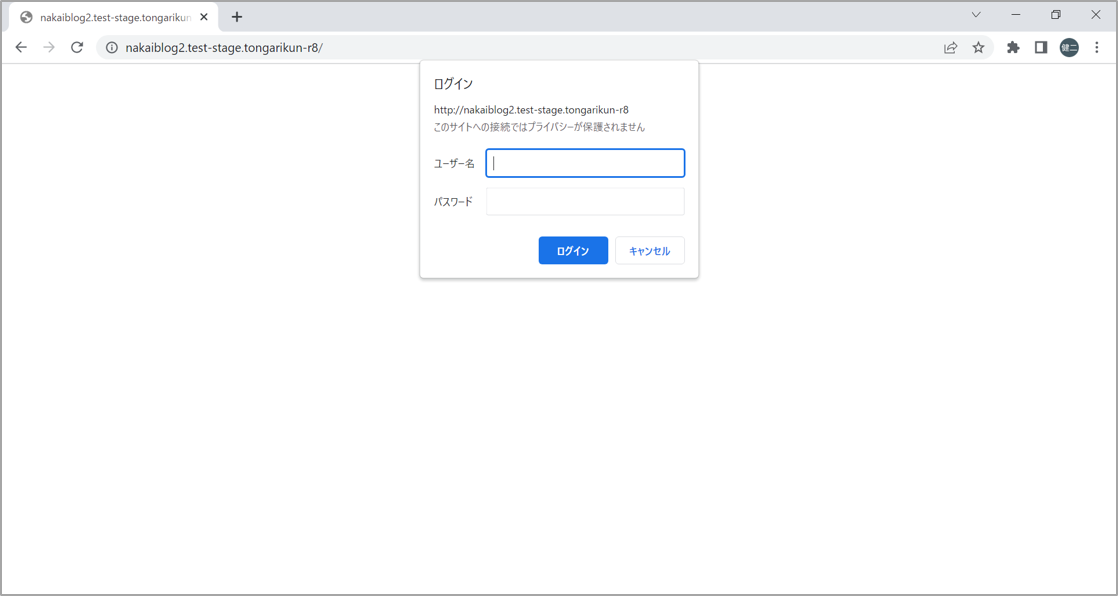
Task: Open the Extensions puzzle icon
Action: coord(1013,48)
